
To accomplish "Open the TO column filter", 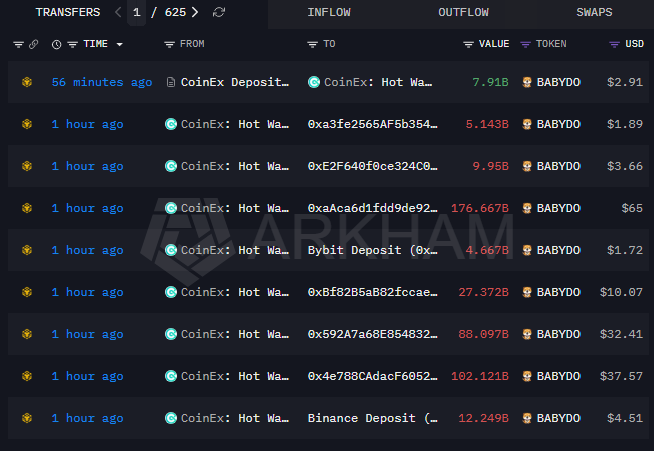I will (312, 44).
